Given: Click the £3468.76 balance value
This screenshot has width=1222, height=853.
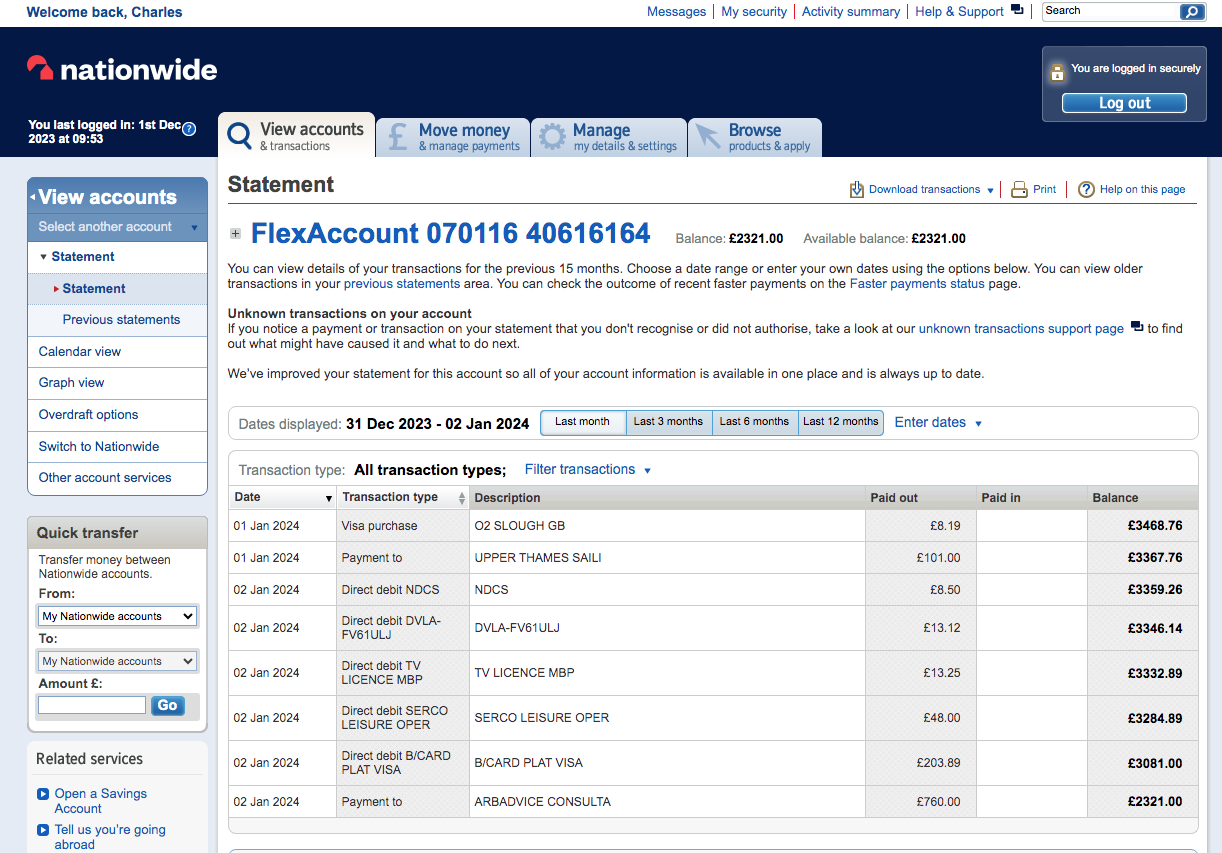Looking at the screenshot, I should click(x=1155, y=526).
